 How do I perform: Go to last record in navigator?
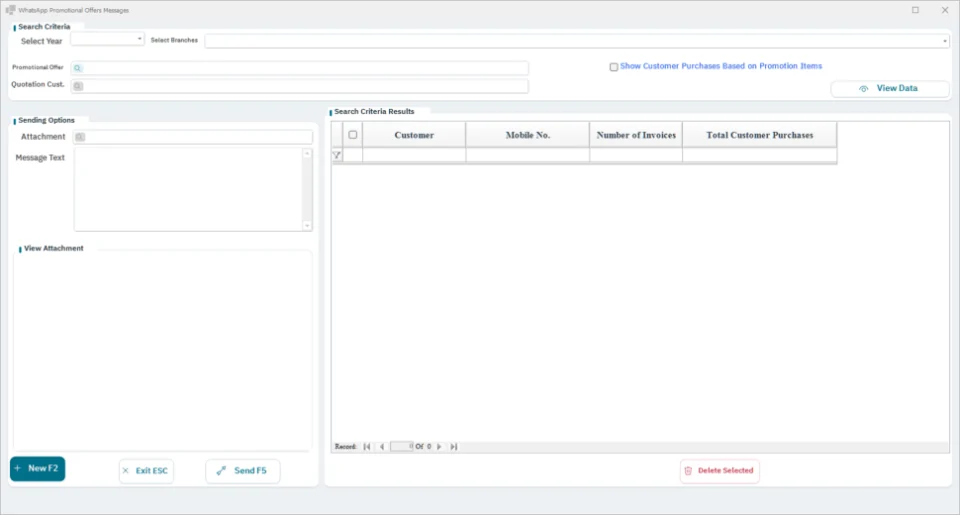[x=454, y=447]
